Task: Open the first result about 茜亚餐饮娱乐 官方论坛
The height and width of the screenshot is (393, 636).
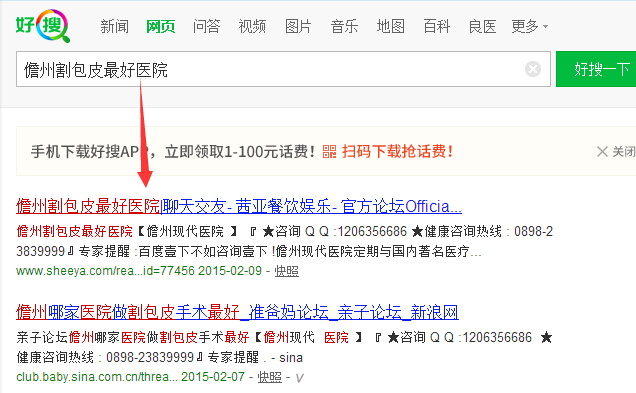Action: pyautogui.click(x=239, y=206)
